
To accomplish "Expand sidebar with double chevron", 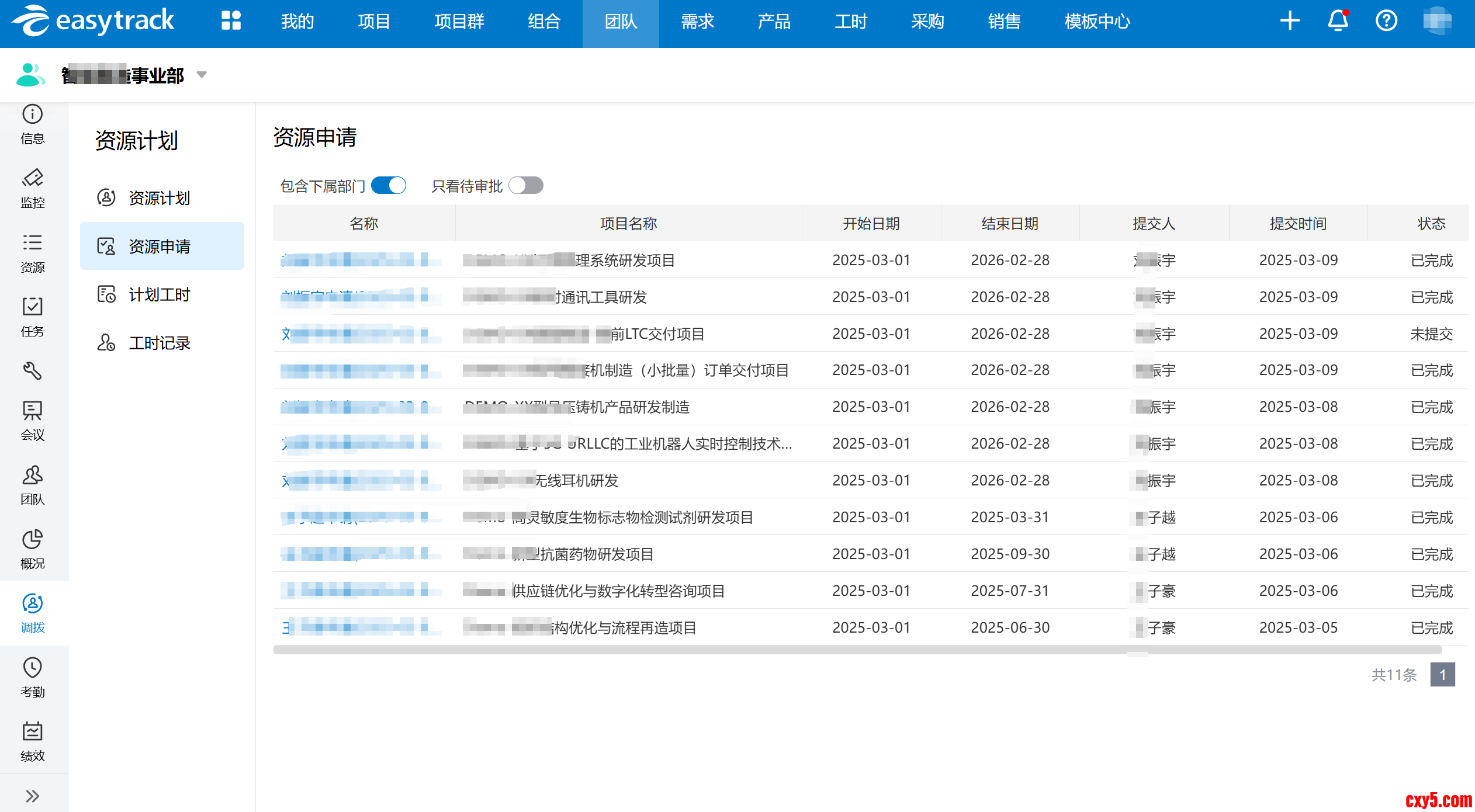I will pyautogui.click(x=33, y=796).
